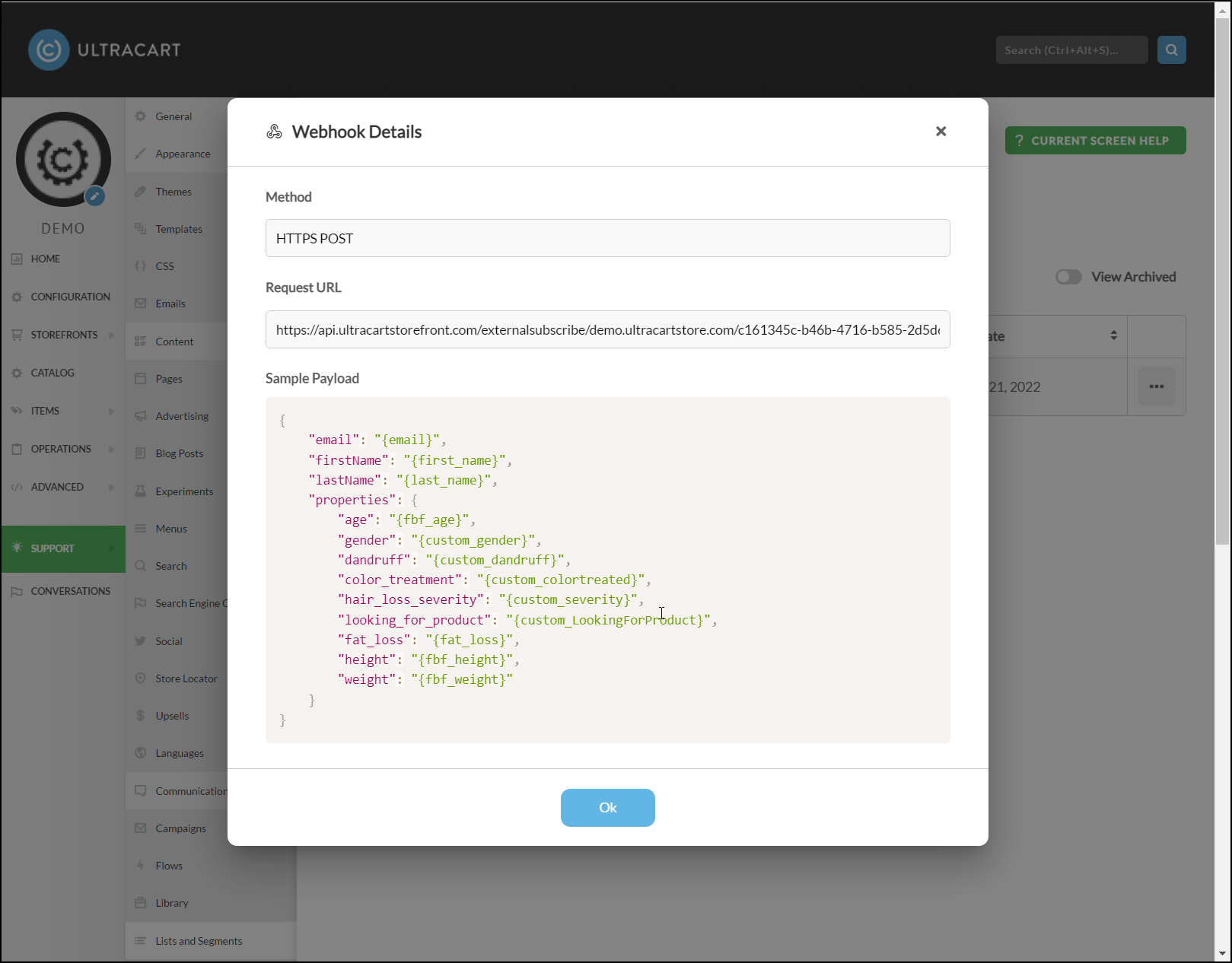Image resolution: width=1232 pixels, height=963 pixels.
Task: Expand the Storefronts menu arrow
Action: [111, 335]
